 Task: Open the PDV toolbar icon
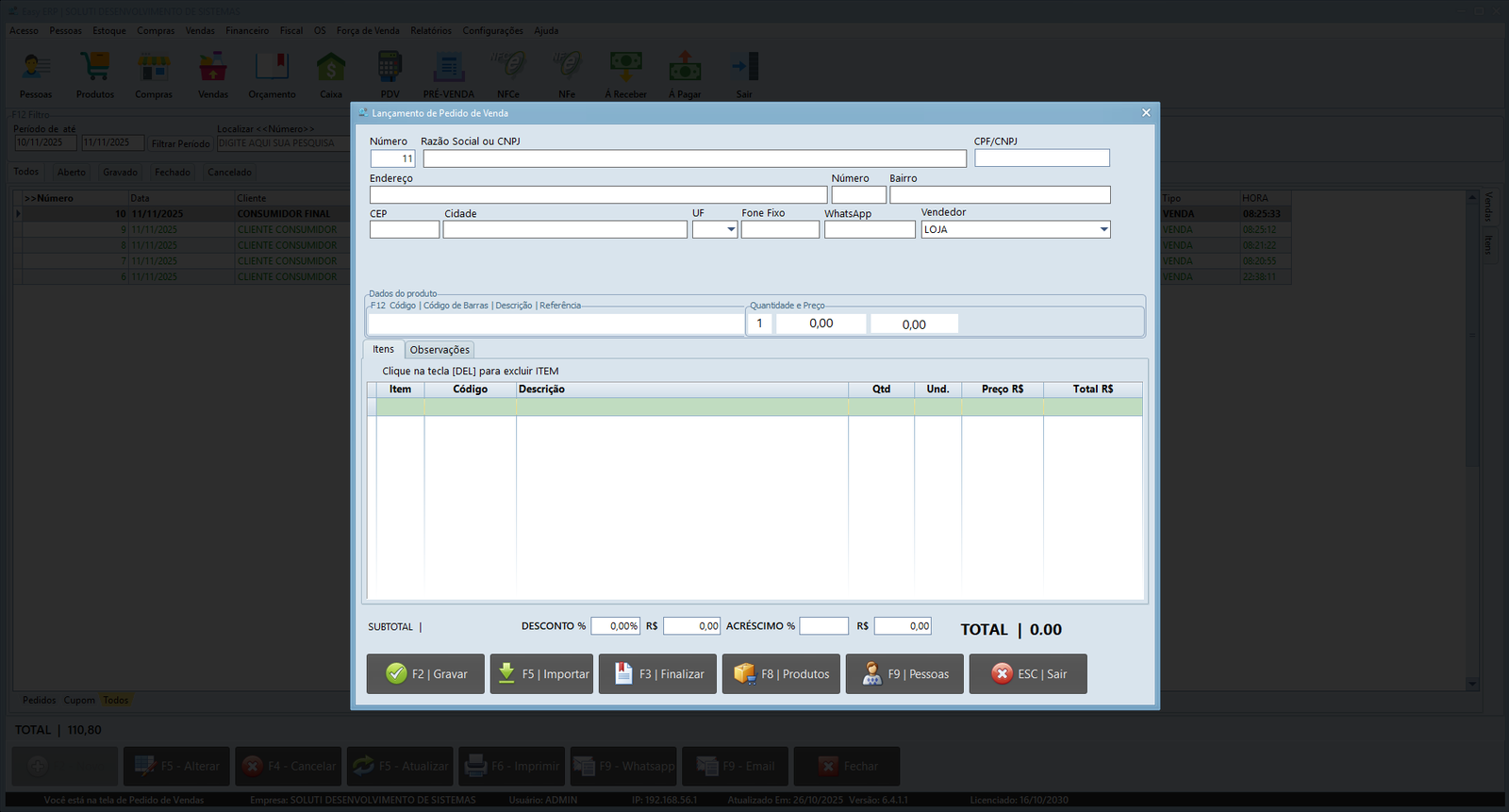pyautogui.click(x=390, y=74)
